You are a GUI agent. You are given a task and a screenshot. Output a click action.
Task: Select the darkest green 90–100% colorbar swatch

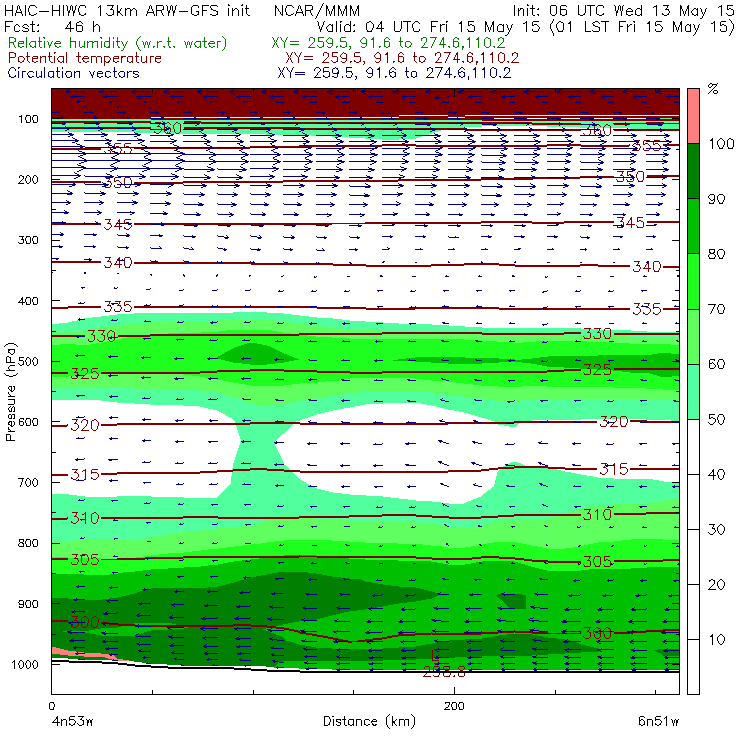click(693, 171)
